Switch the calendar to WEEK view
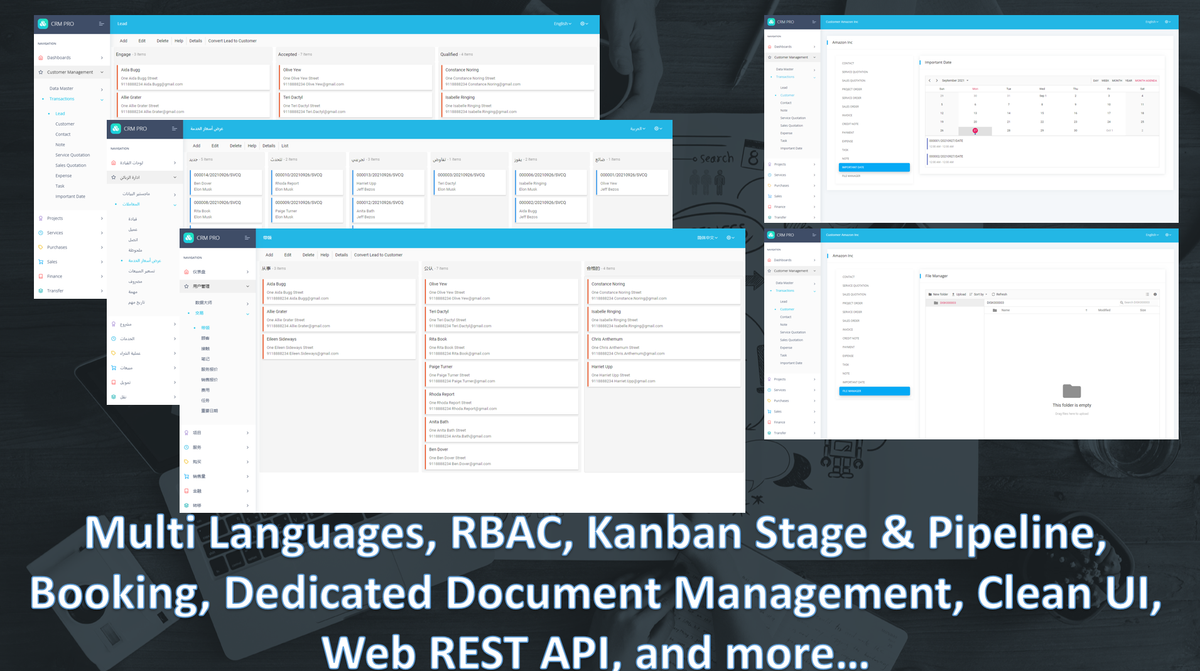1200x671 pixels. [x=1104, y=81]
